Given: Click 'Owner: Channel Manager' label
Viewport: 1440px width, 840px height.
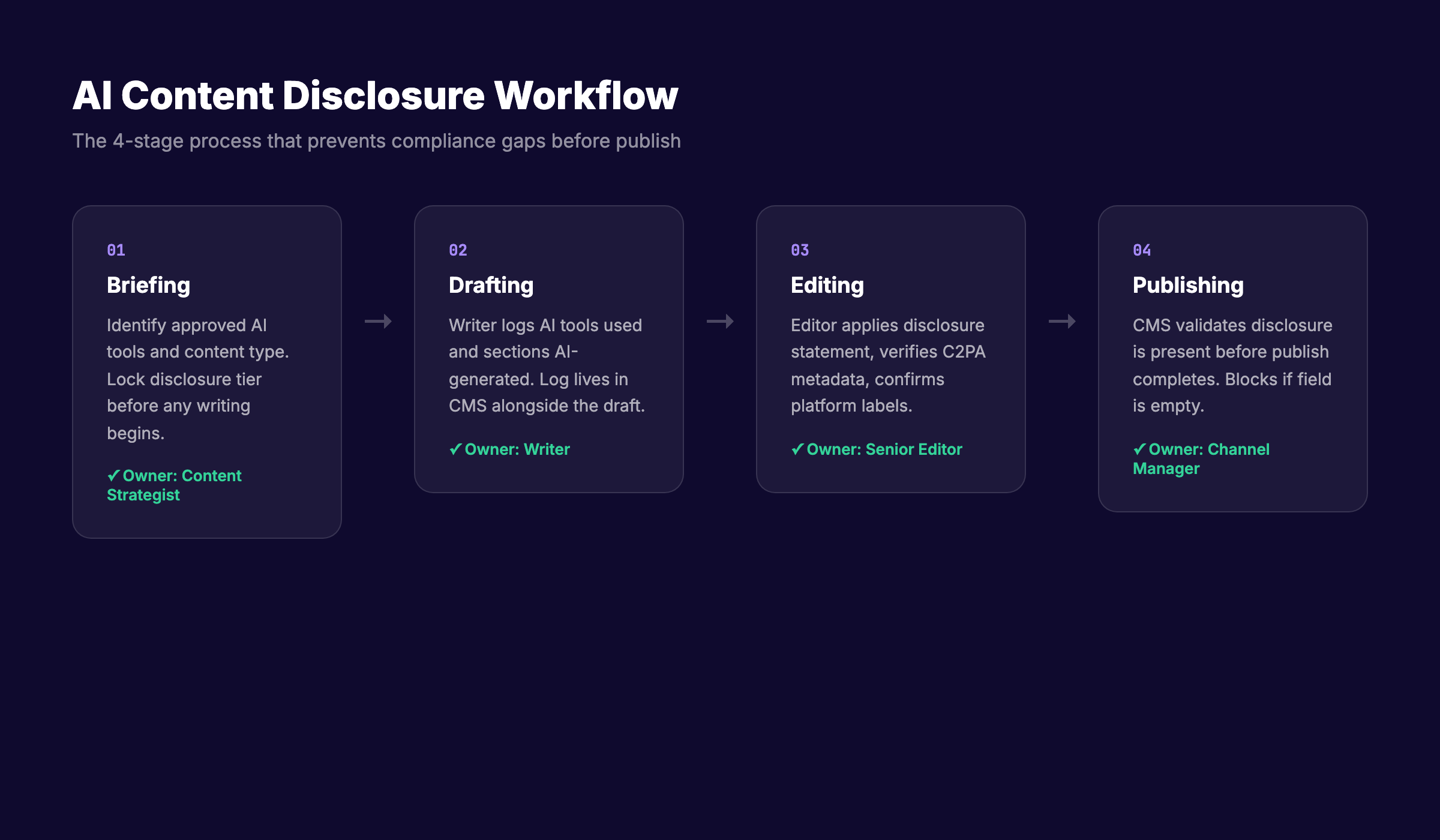Looking at the screenshot, I should 1201,458.
